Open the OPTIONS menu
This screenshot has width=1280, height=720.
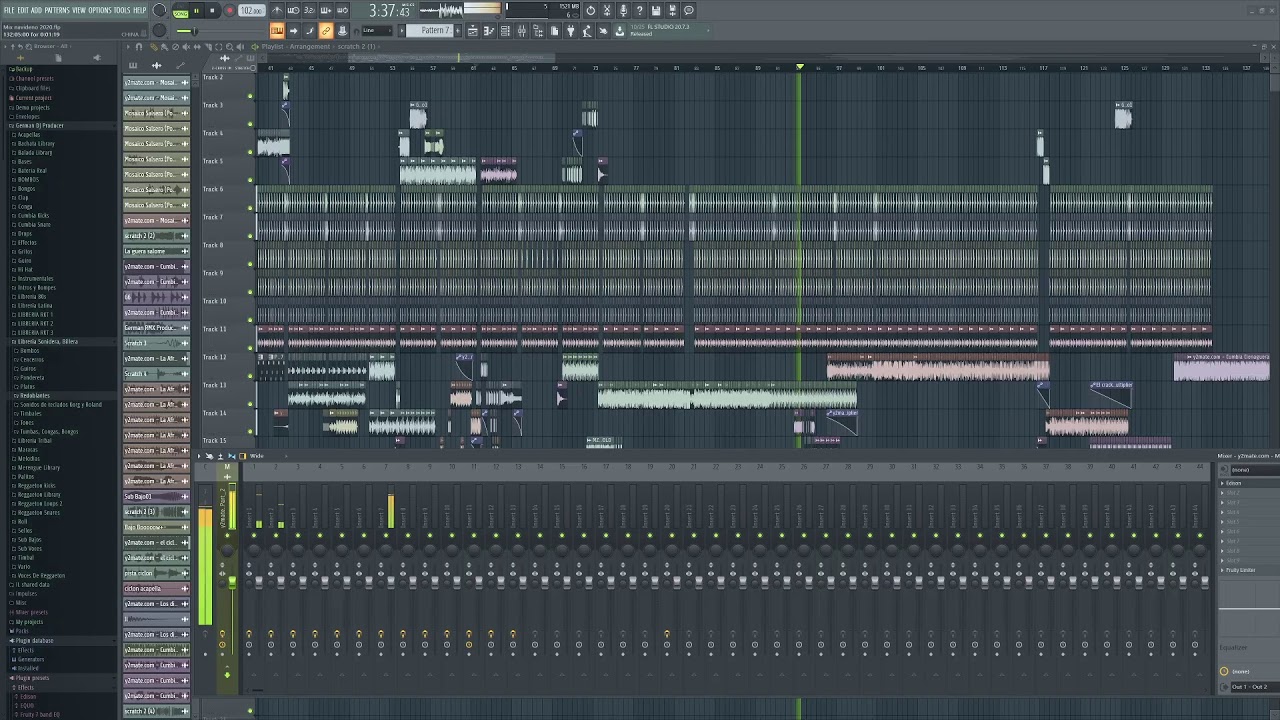(100, 10)
